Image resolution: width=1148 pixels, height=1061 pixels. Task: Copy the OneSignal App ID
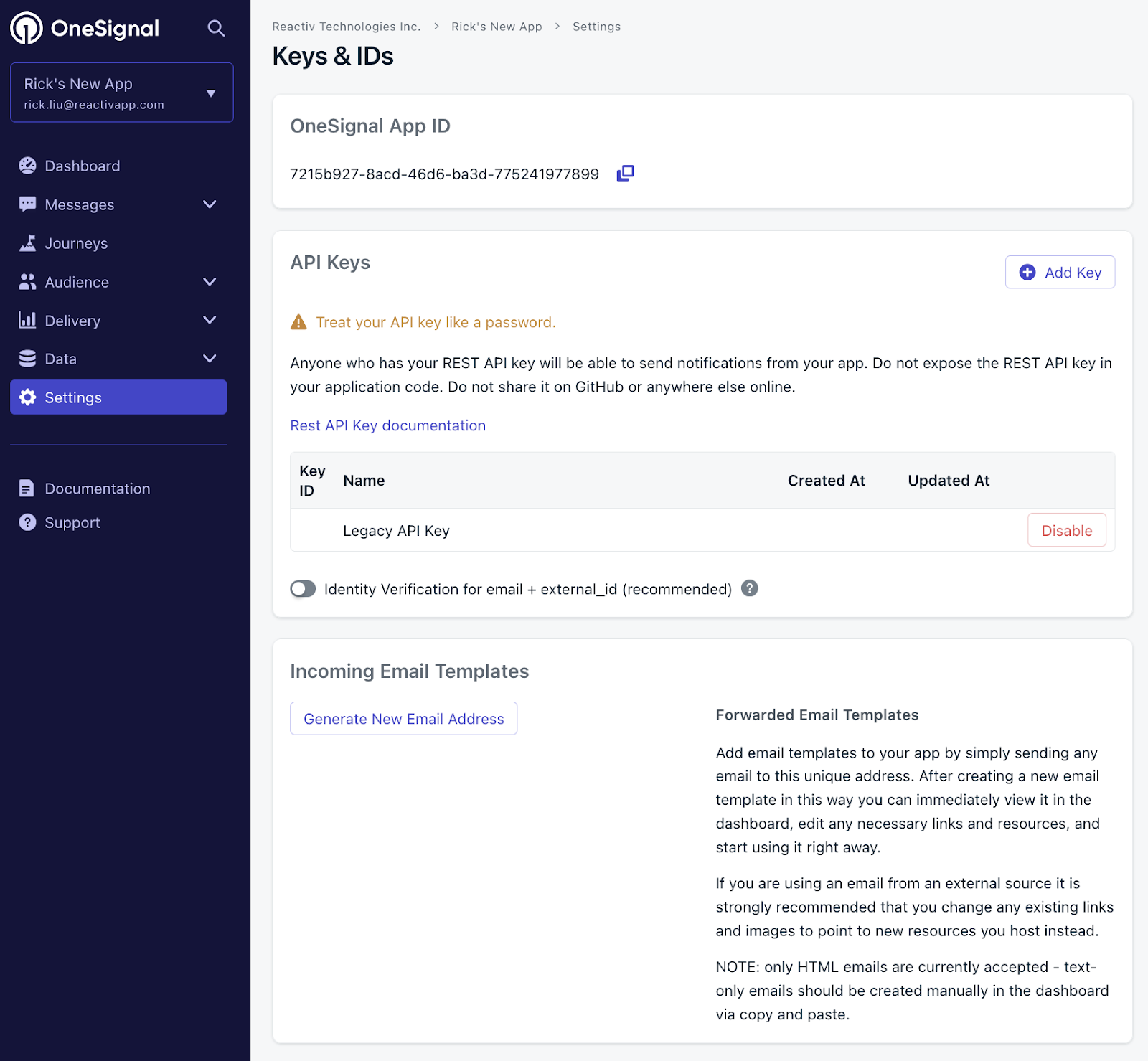coord(625,174)
